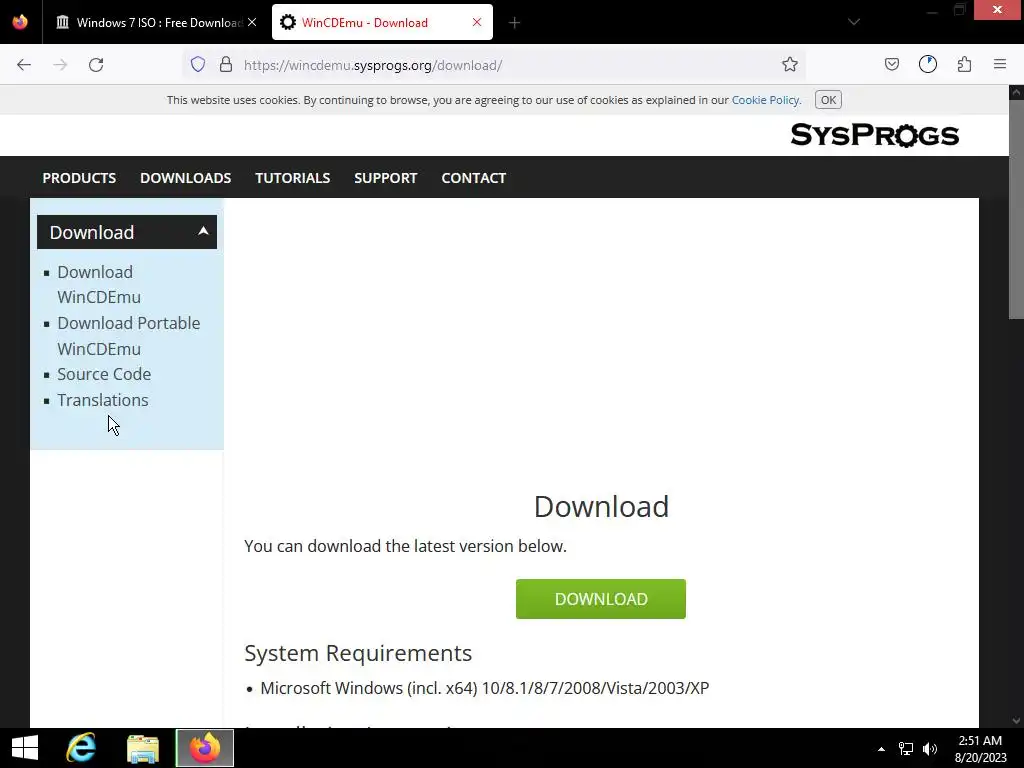
Task: Click the padlock site security icon
Action: click(226, 64)
